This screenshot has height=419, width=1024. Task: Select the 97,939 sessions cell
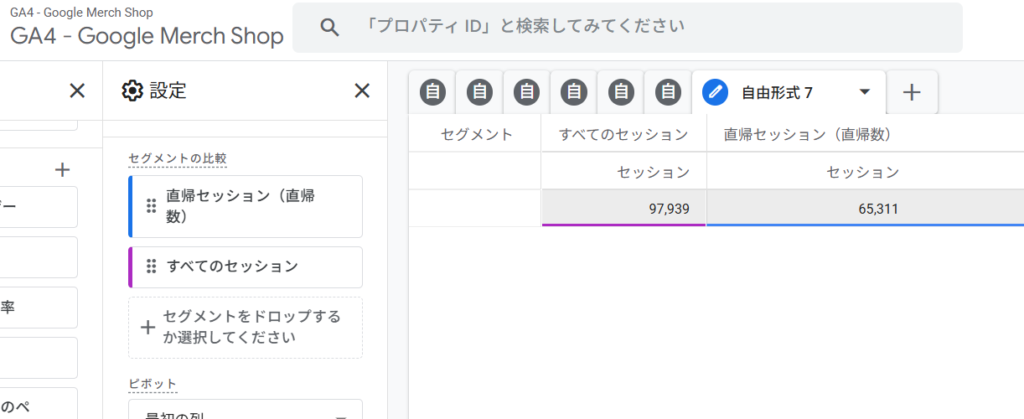[624, 208]
